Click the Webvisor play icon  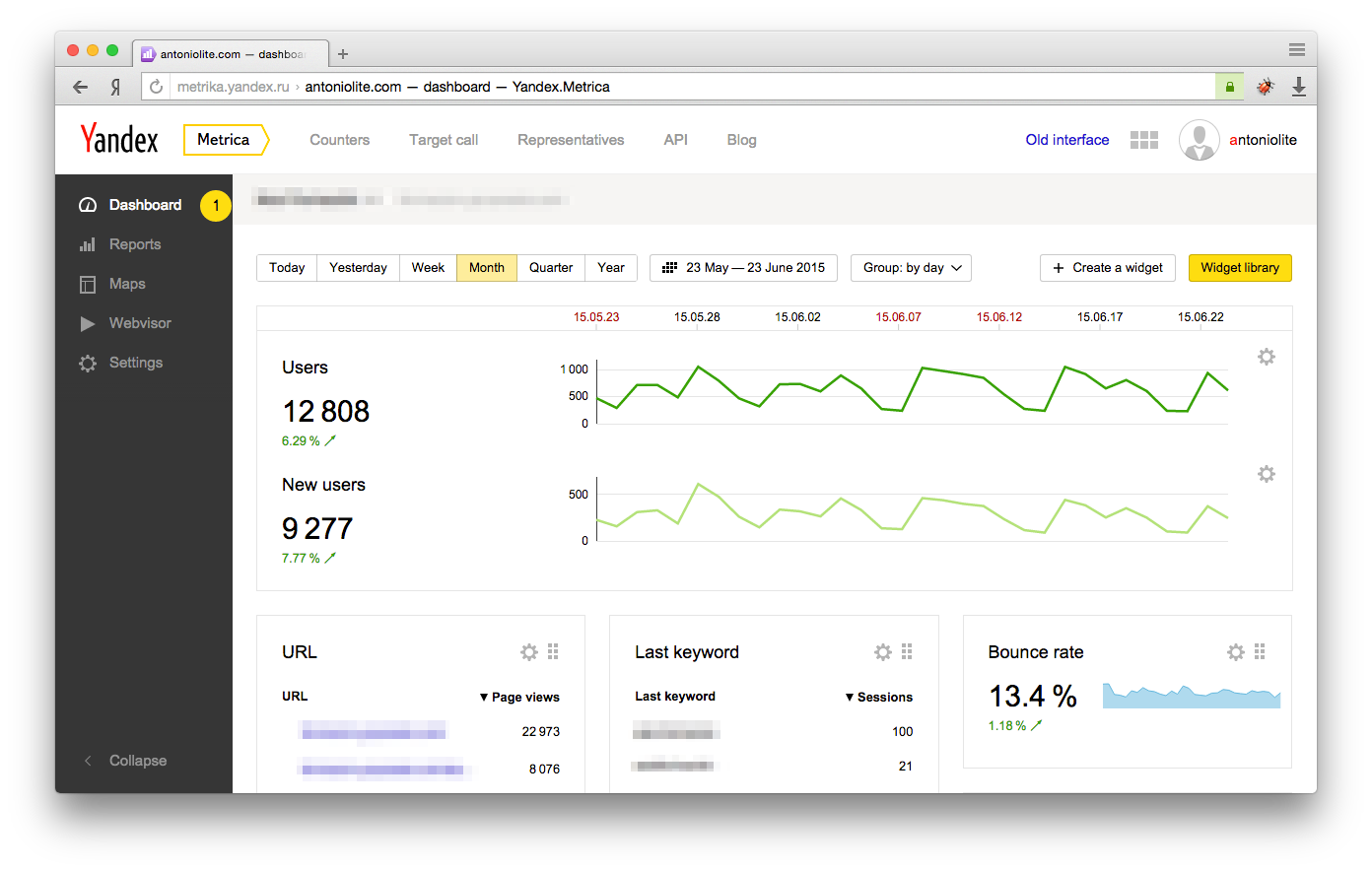pos(88,323)
